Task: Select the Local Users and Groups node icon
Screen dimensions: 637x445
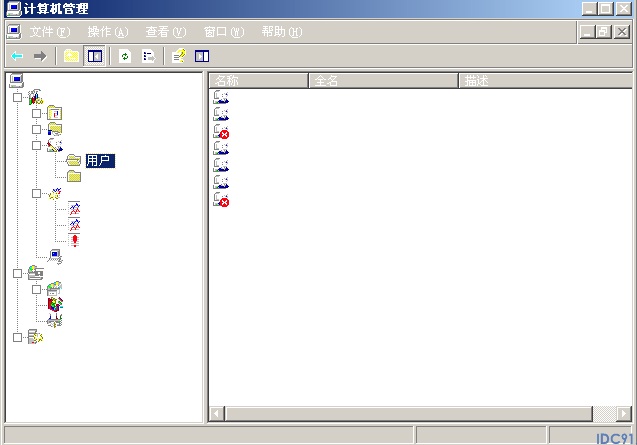Action: (x=55, y=145)
